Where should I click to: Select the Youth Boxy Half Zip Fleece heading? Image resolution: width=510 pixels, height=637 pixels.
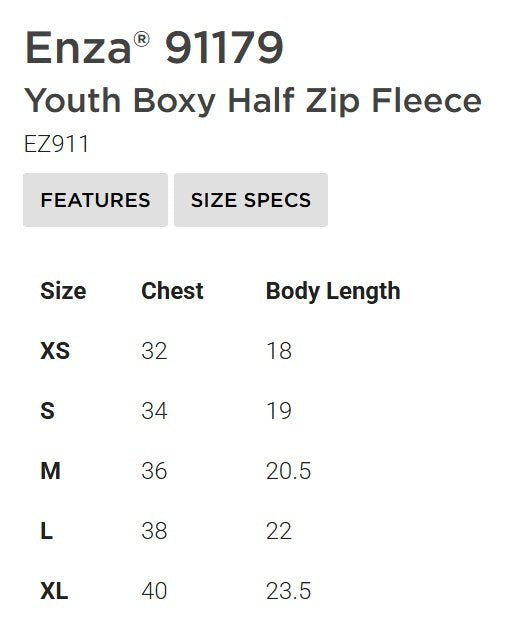click(x=253, y=101)
